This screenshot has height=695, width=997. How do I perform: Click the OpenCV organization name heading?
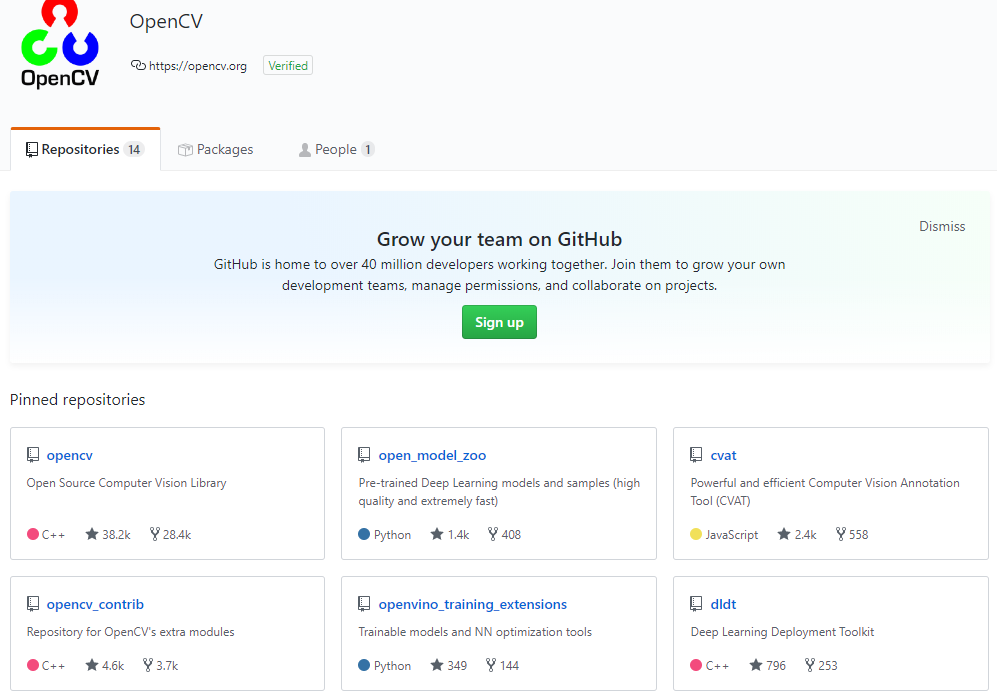point(166,22)
